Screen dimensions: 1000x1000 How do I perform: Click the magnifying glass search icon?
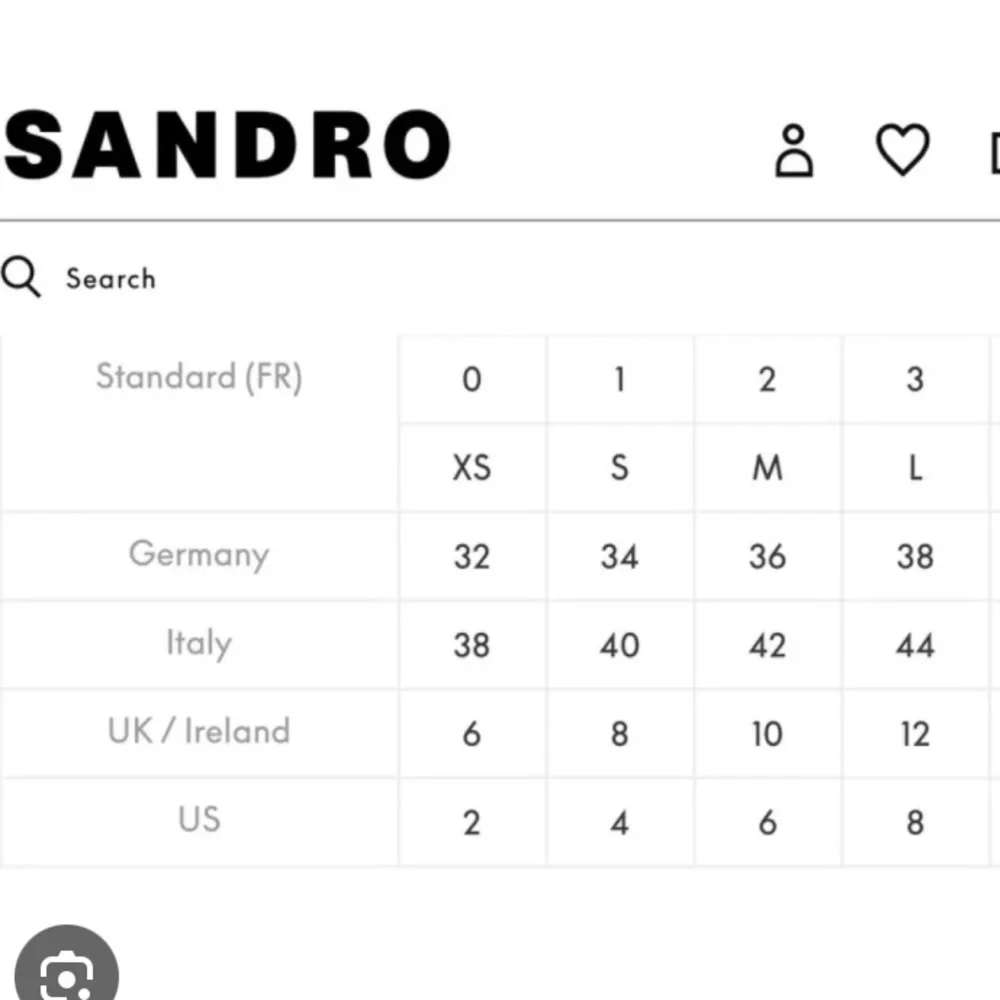[21, 277]
